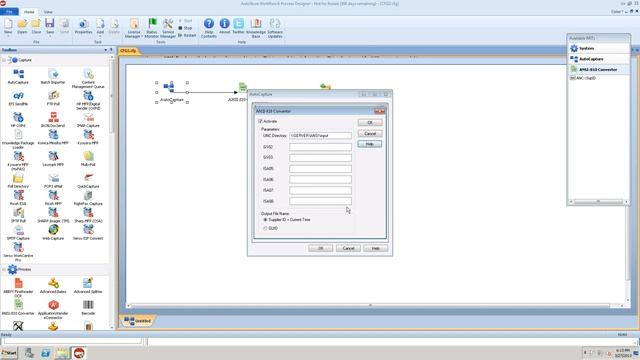Select the EFI SendMe capture component

[18, 98]
